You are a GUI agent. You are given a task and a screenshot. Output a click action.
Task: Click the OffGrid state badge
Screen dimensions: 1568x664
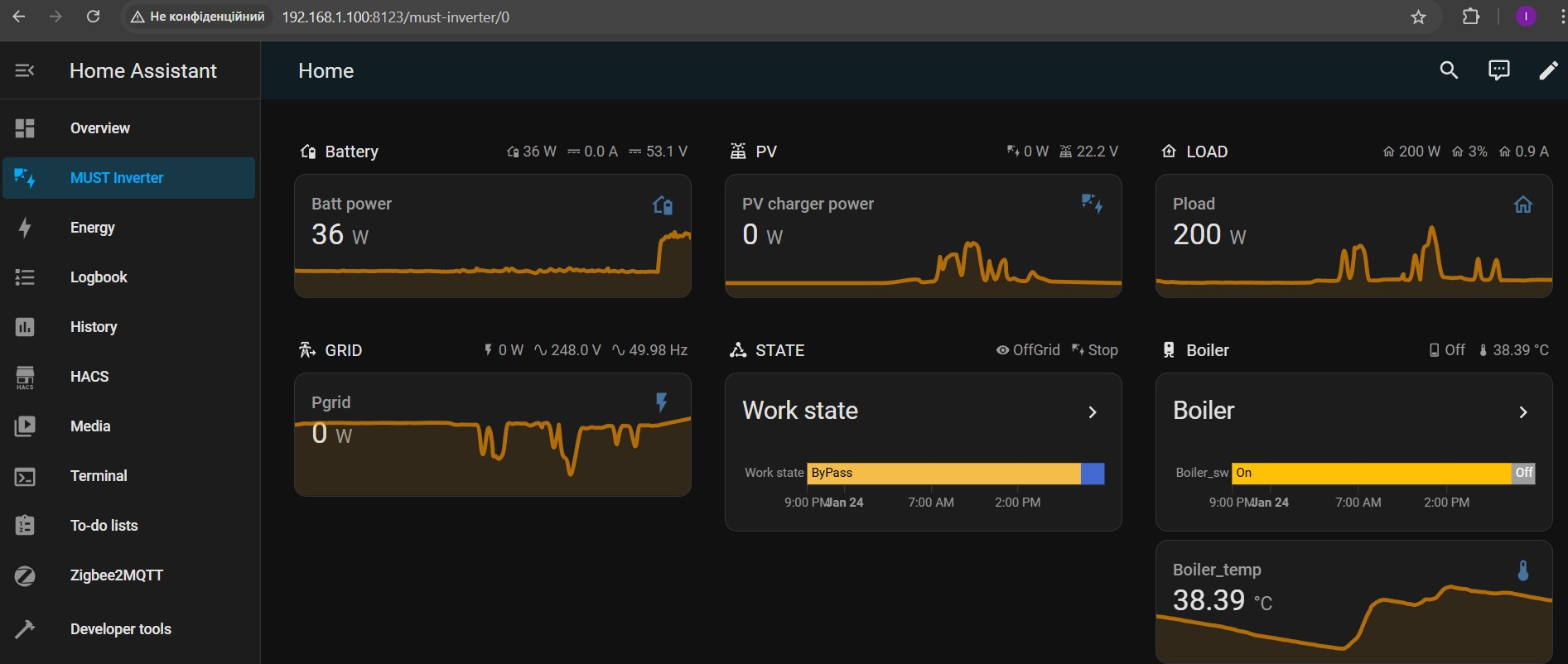coord(1028,350)
